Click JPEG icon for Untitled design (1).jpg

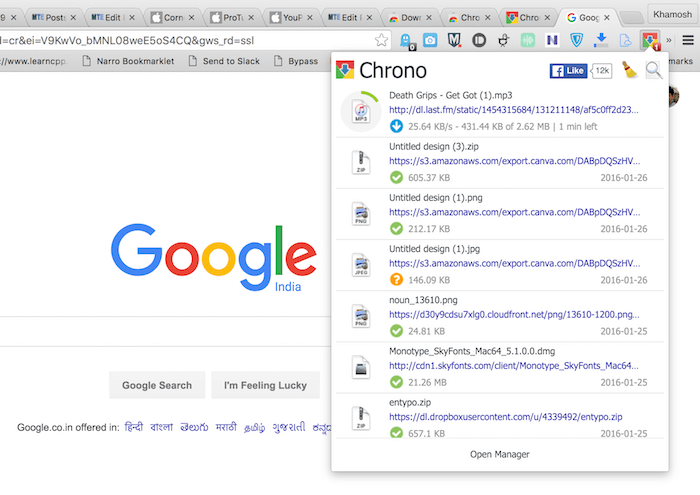tap(361, 265)
